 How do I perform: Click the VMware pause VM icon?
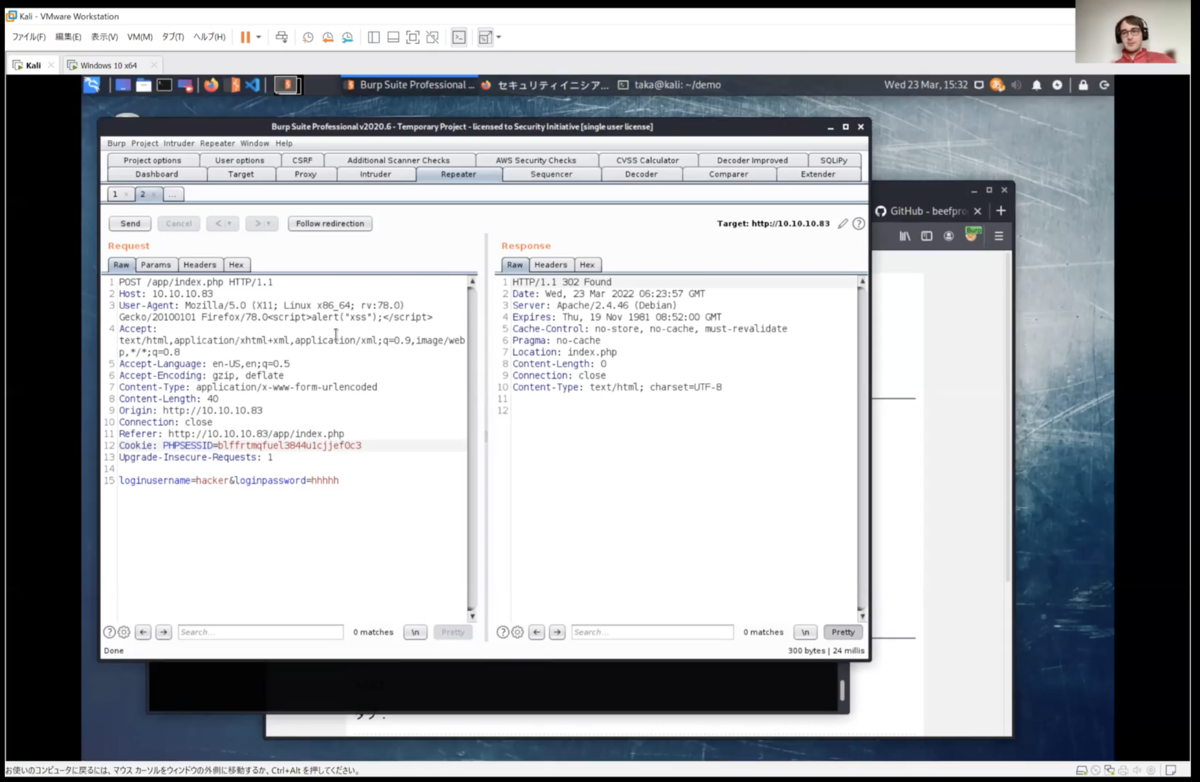click(245, 37)
